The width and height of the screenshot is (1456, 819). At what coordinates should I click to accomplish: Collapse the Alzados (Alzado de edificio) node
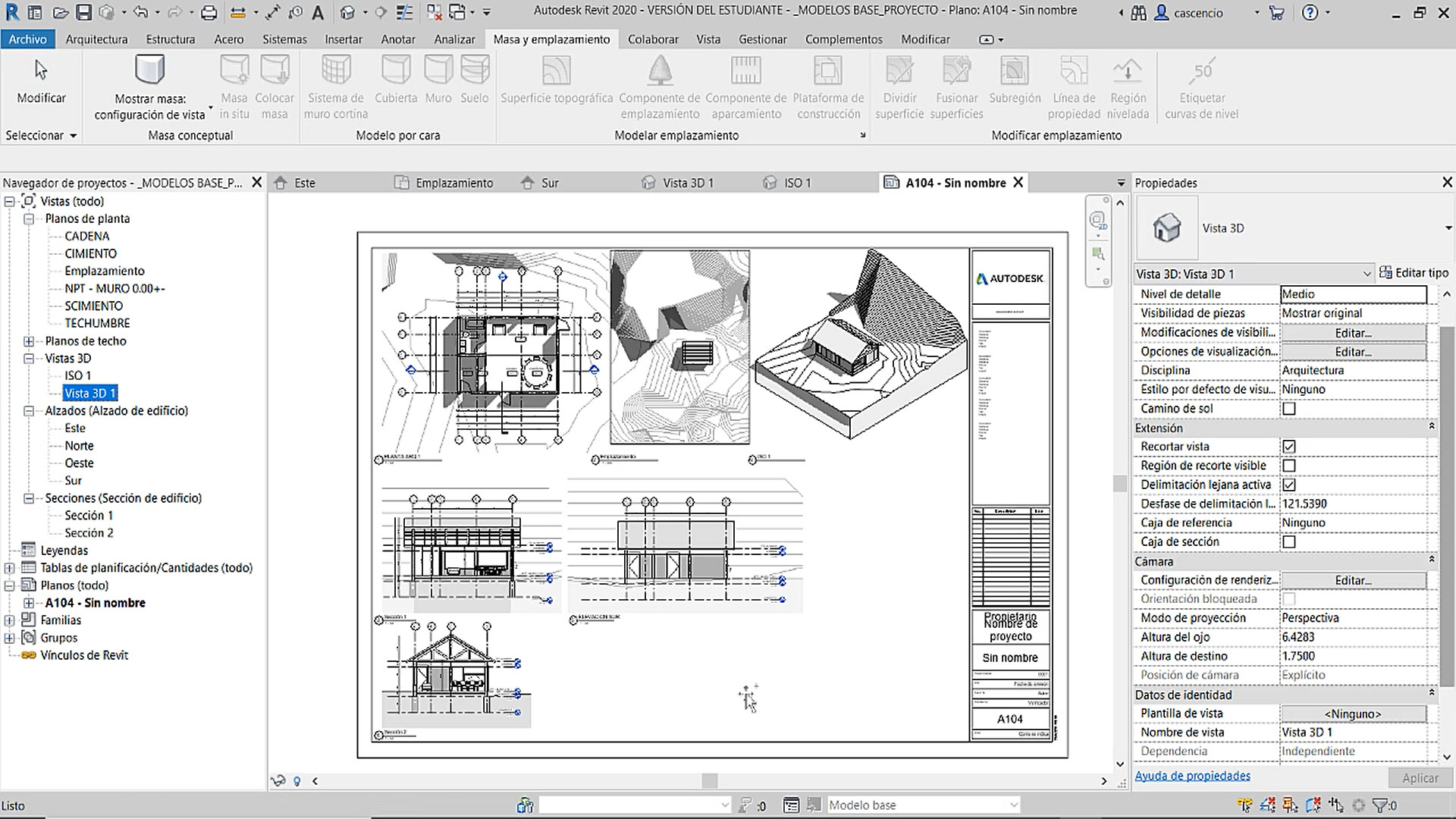[x=29, y=411]
